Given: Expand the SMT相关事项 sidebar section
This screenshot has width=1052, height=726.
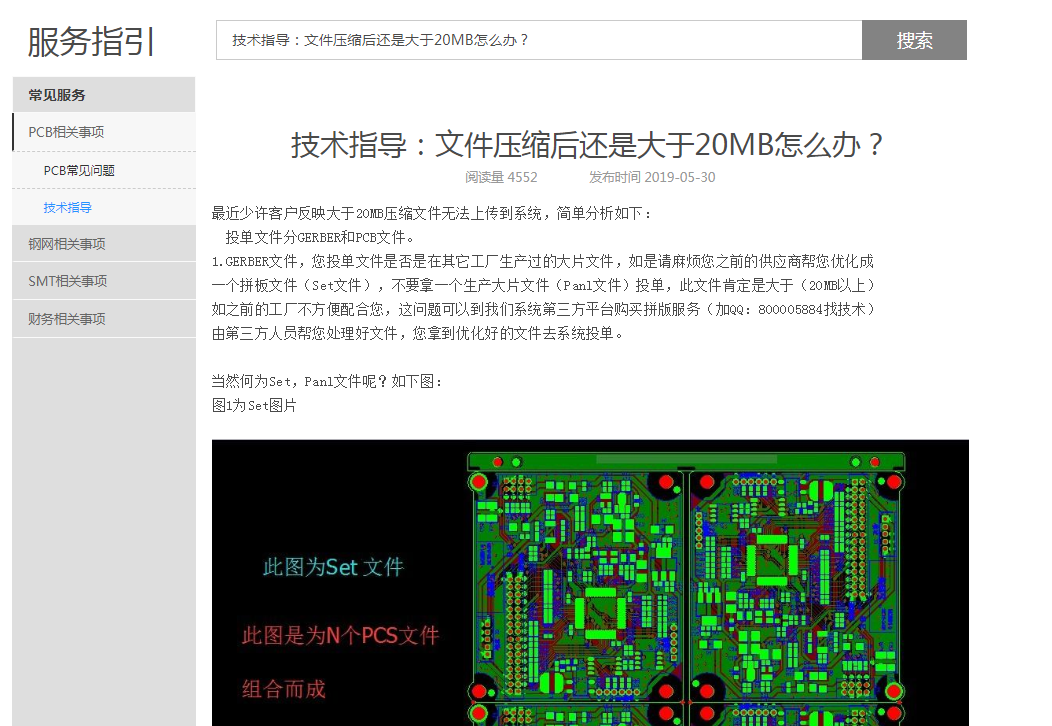Looking at the screenshot, I should (x=67, y=281).
